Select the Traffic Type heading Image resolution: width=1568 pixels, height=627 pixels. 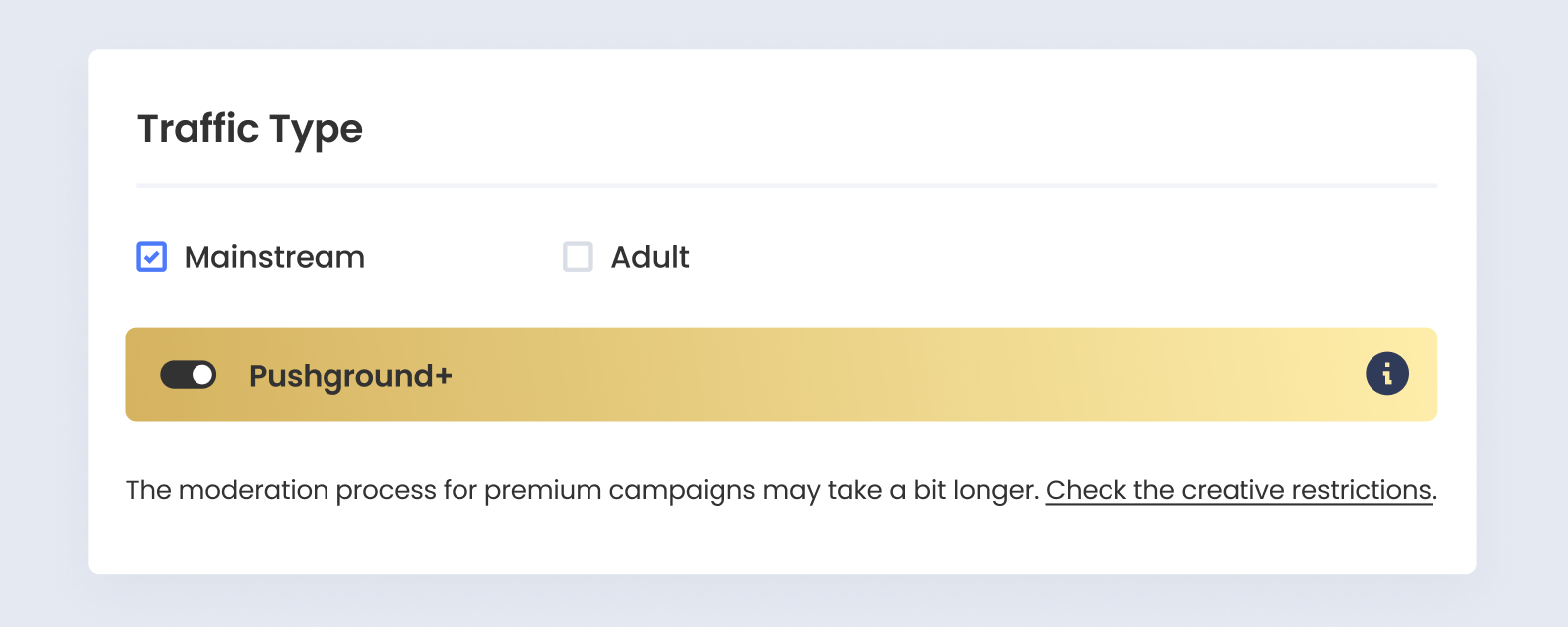tap(250, 130)
